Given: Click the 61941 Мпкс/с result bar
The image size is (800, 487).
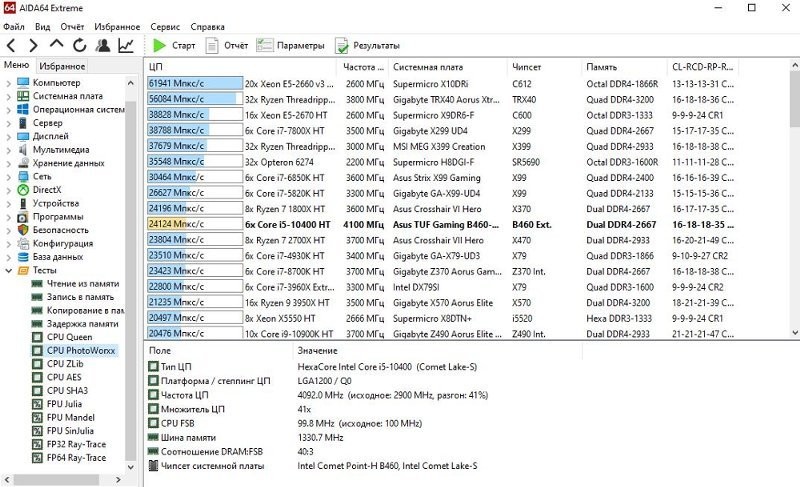Looking at the screenshot, I should tap(195, 84).
